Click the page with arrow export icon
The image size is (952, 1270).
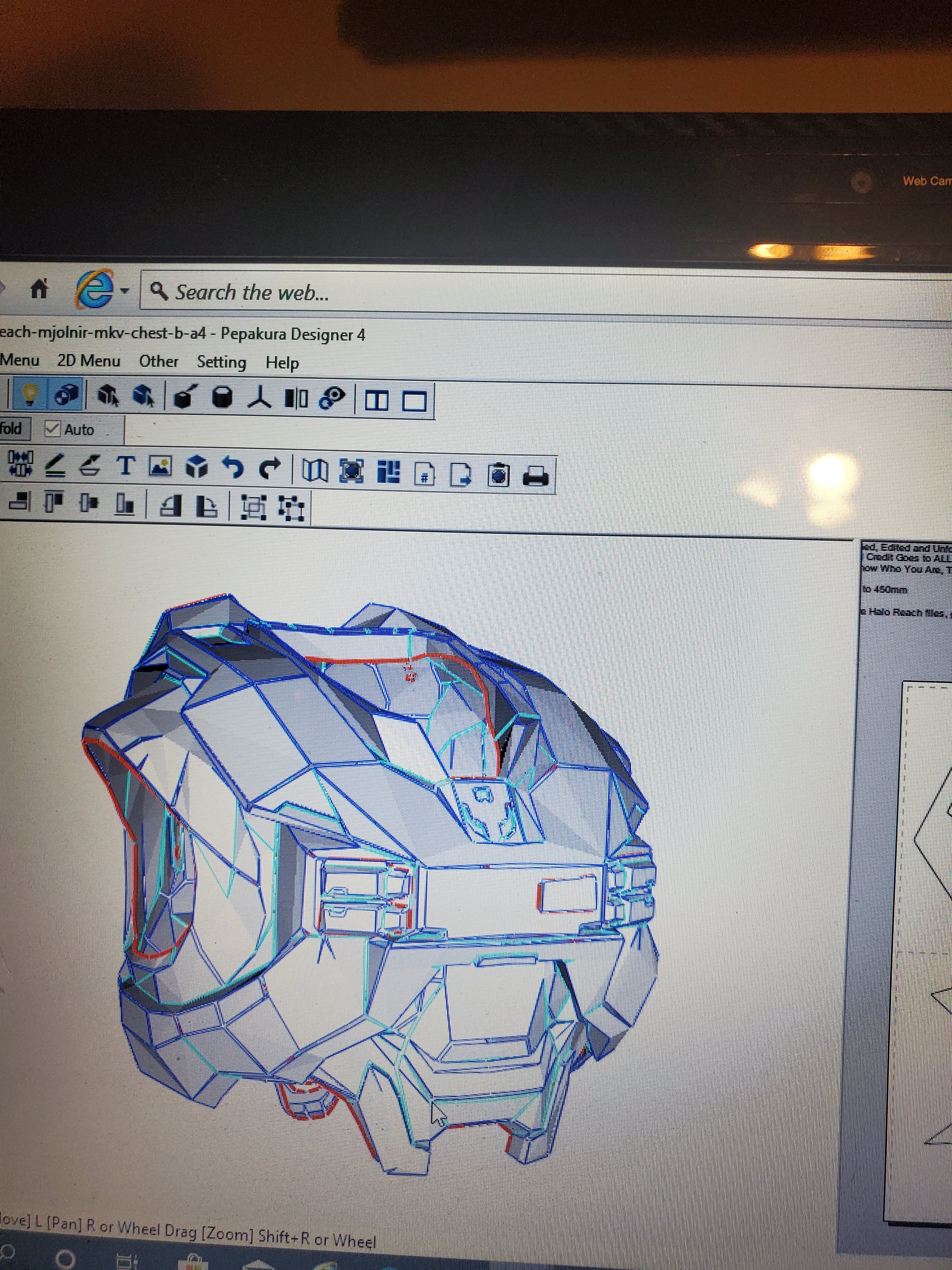pos(460,475)
